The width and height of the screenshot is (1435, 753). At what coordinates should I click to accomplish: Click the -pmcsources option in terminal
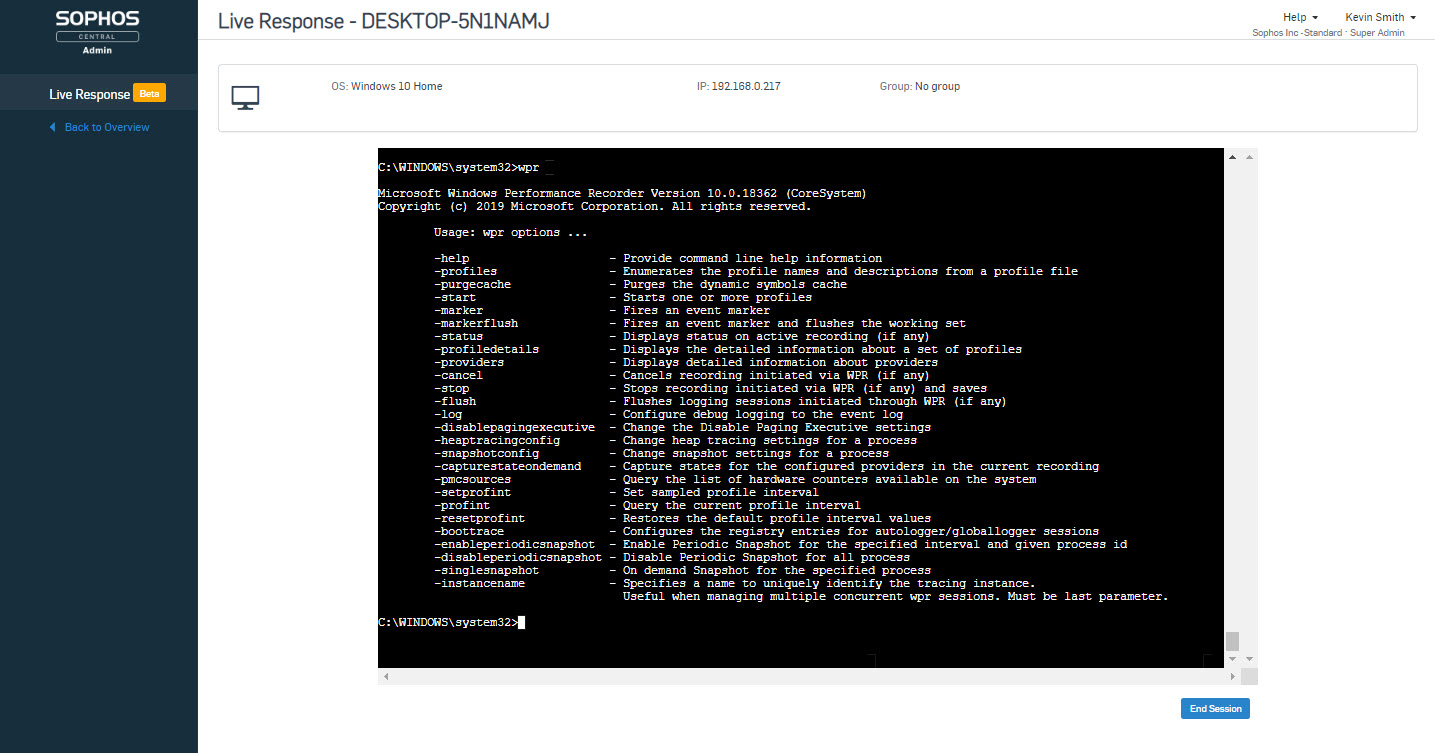coord(472,479)
